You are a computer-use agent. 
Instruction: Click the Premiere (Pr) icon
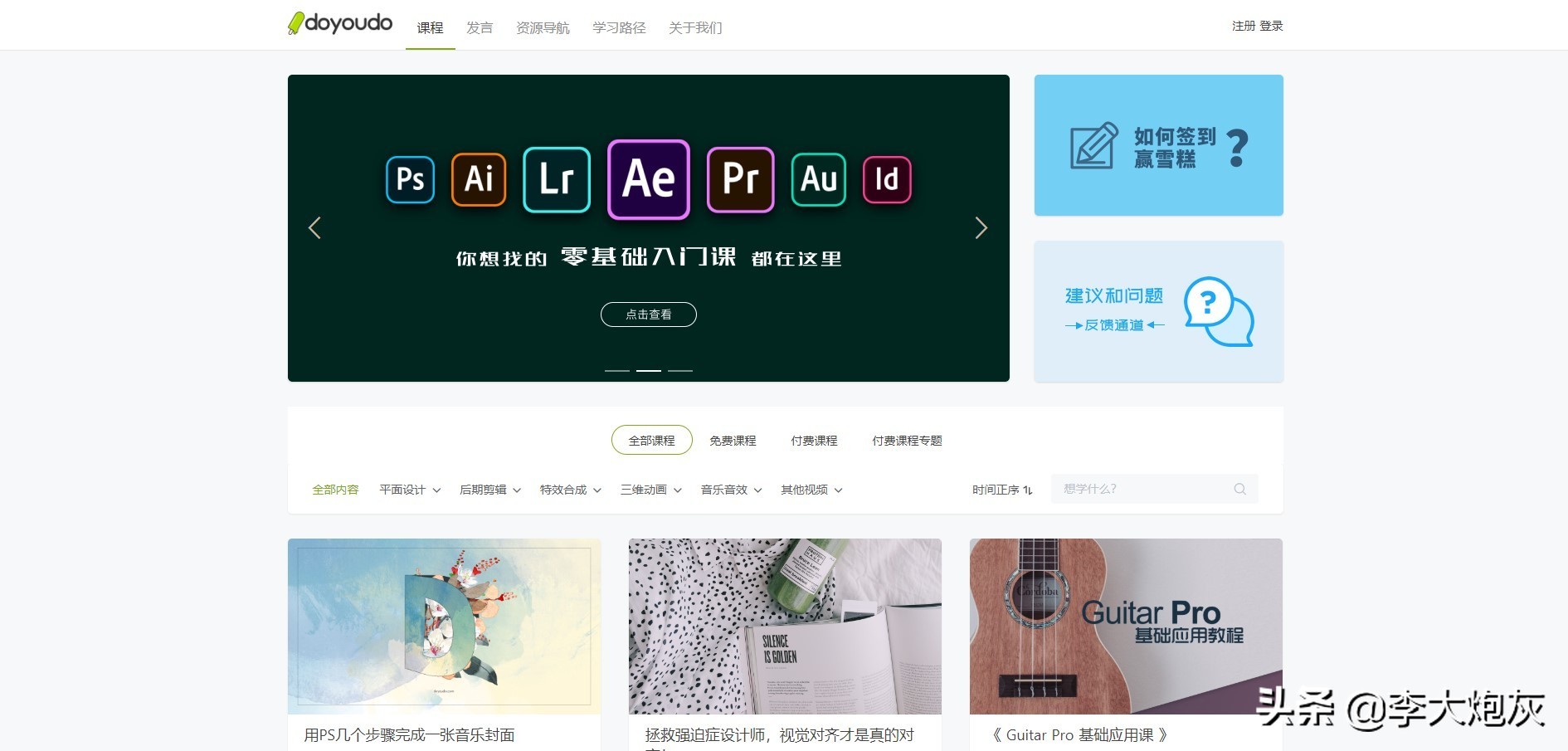click(x=740, y=178)
